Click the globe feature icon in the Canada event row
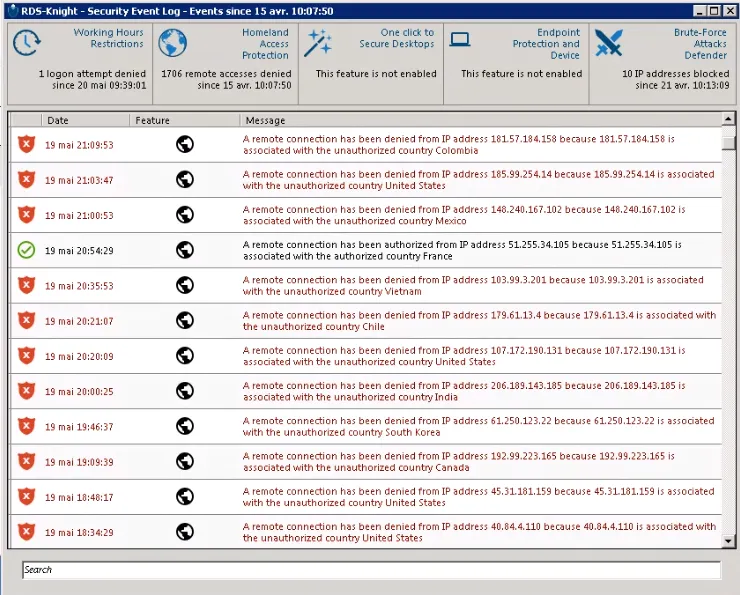 (x=185, y=461)
